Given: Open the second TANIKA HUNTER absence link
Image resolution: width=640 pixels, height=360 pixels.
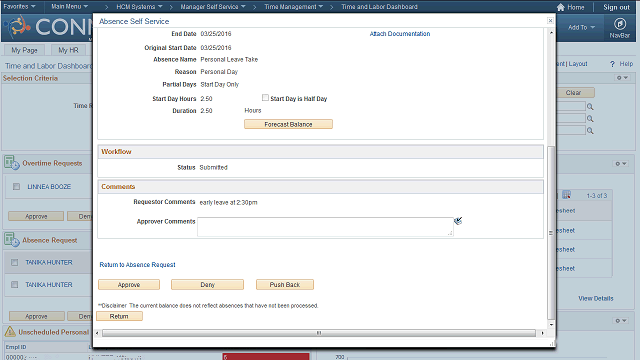Looking at the screenshot, I should tap(49, 284).
